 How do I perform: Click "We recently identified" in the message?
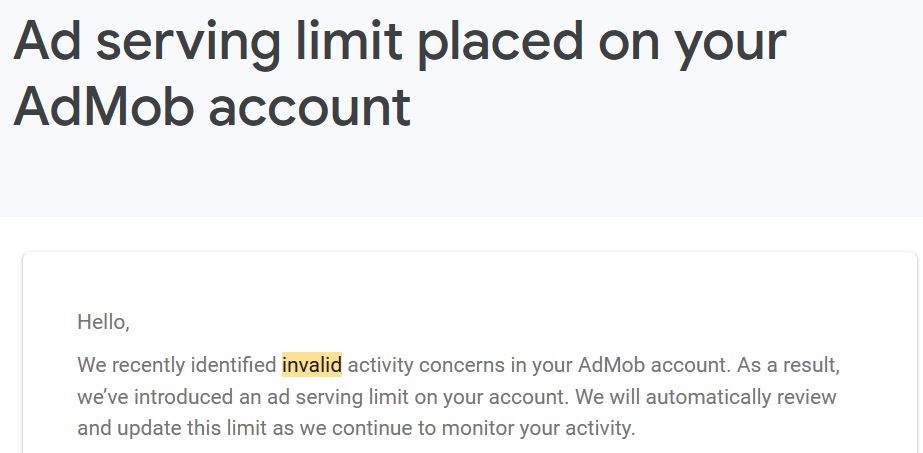click(176, 364)
